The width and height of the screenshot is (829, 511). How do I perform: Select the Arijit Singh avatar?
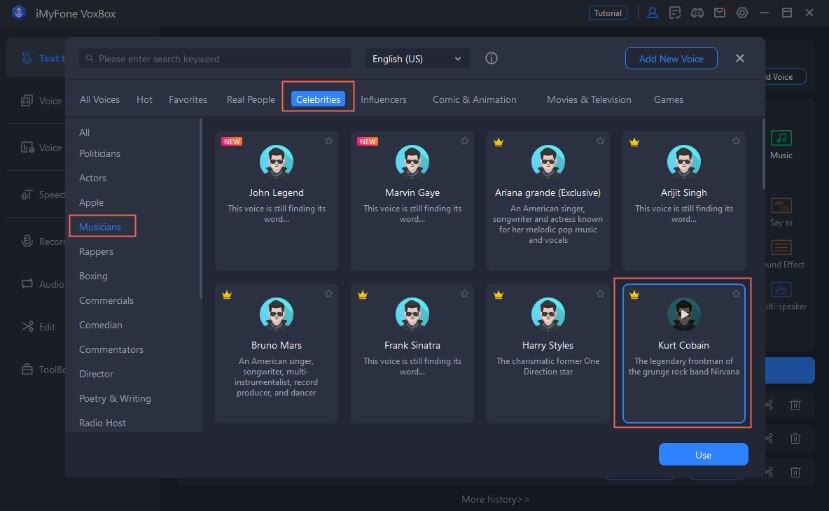pyautogui.click(x=684, y=161)
